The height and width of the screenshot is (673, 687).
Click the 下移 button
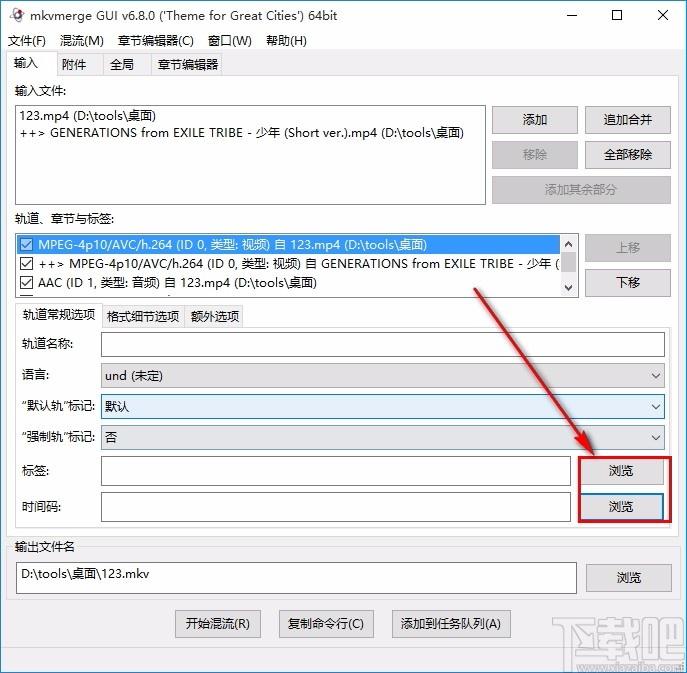[627, 283]
